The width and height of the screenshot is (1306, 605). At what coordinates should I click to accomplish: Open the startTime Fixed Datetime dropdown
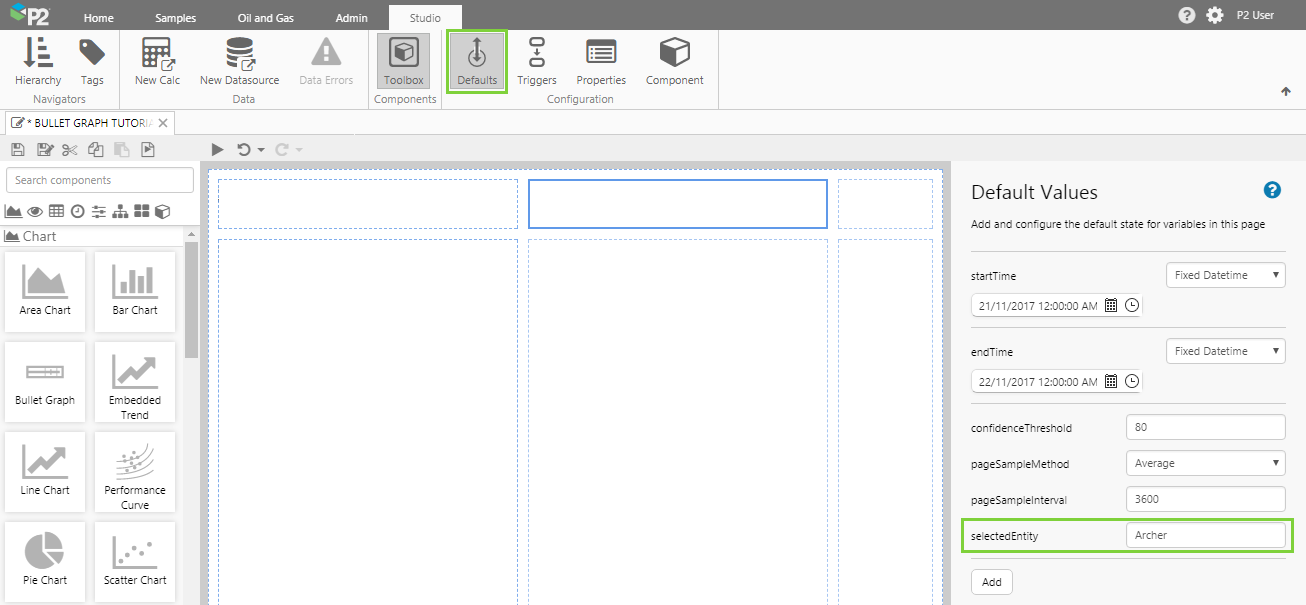[1225, 275]
